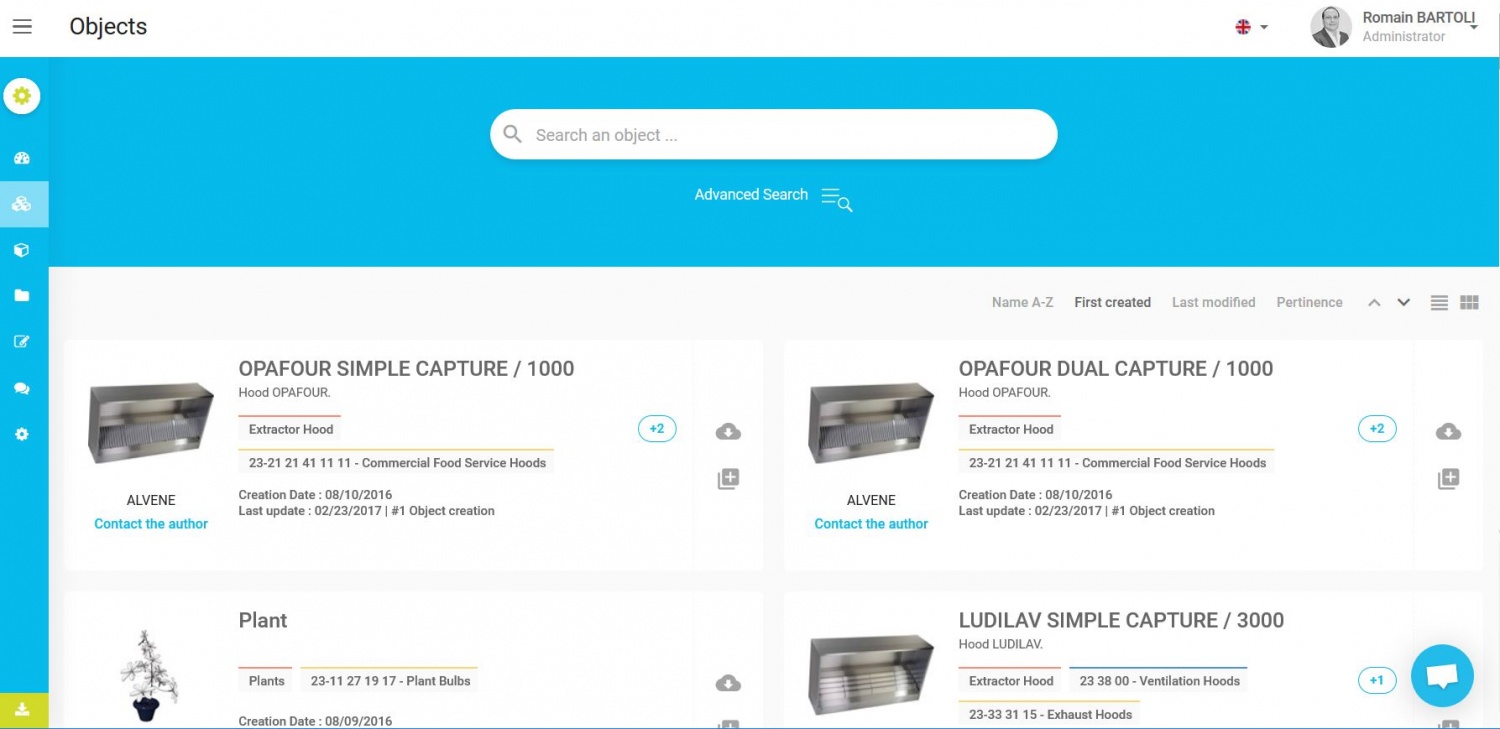Open the hamburger menu
The image size is (1500, 729).
pos(22,27)
